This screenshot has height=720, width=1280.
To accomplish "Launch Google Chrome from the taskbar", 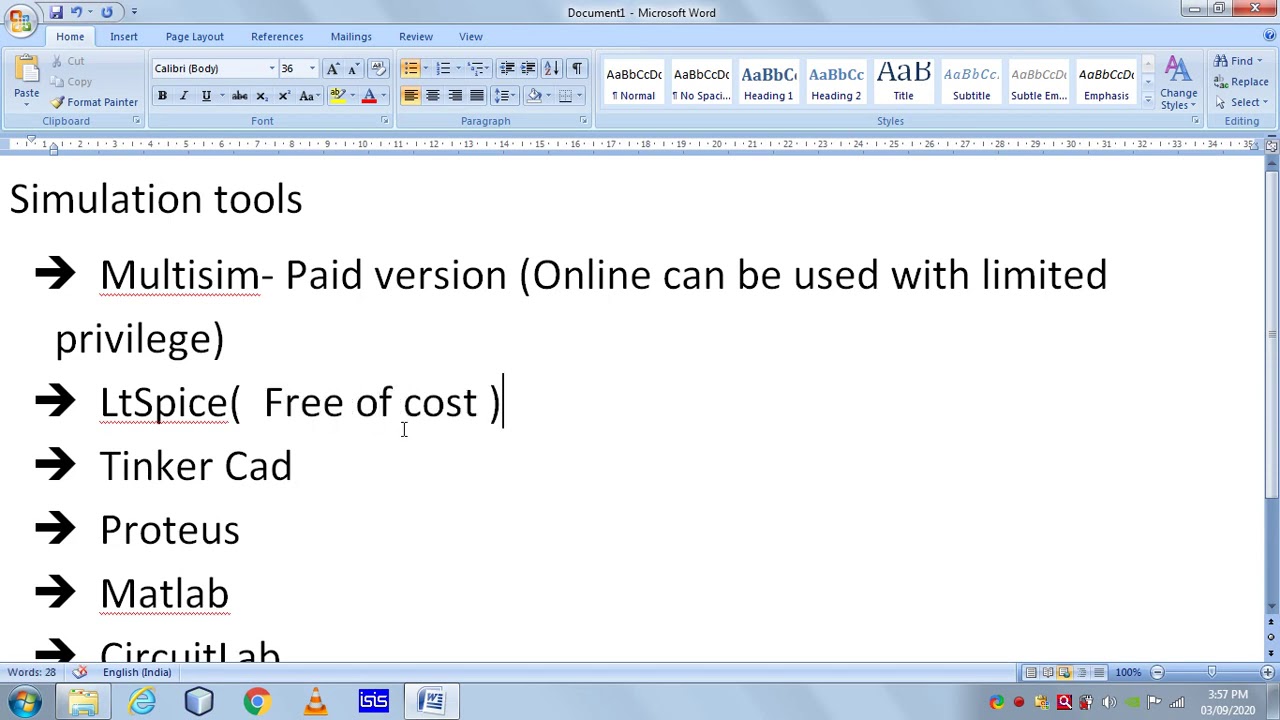I will (257, 701).
